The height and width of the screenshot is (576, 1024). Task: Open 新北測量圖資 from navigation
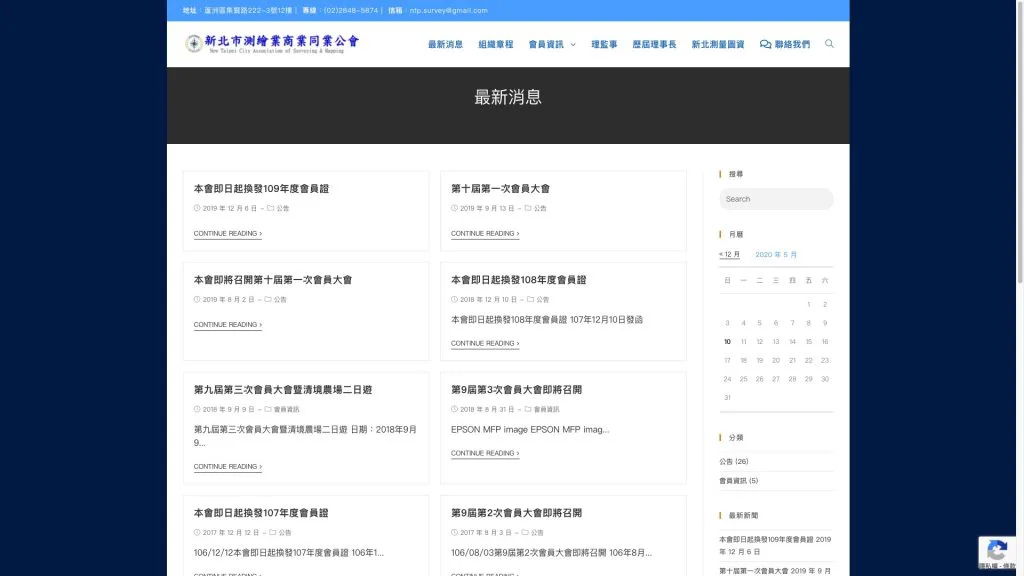pyautogui.click(x=717, y=45)
